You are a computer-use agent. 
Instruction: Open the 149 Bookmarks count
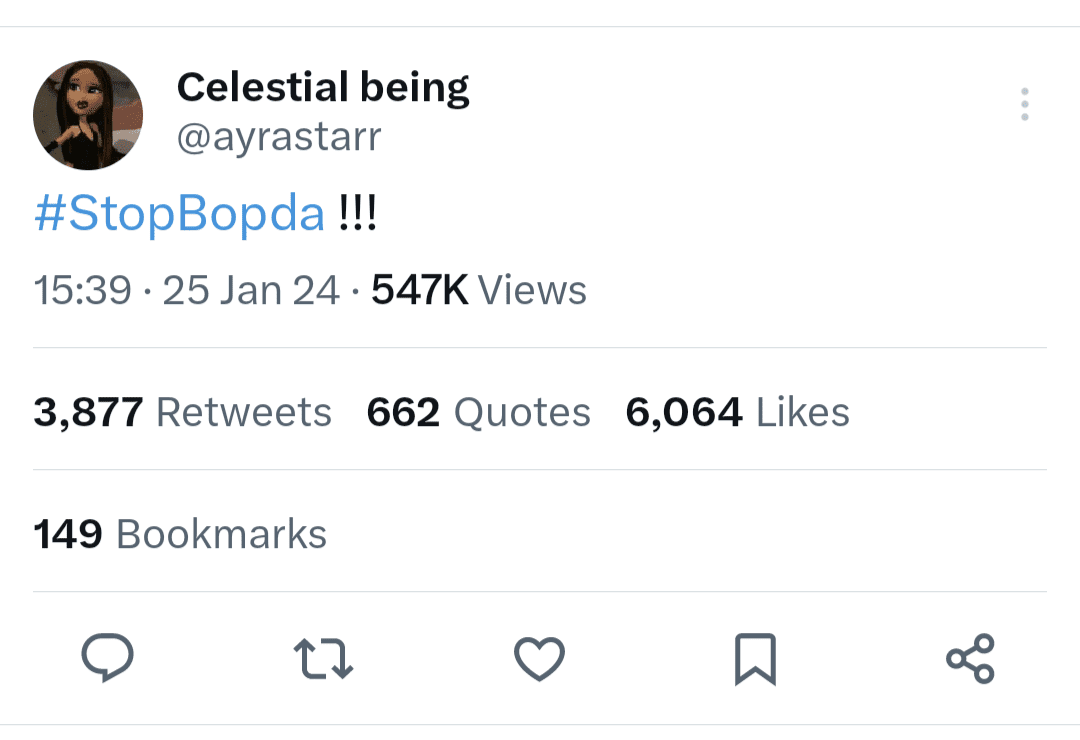pyautogui.click(x=180, y=534)
